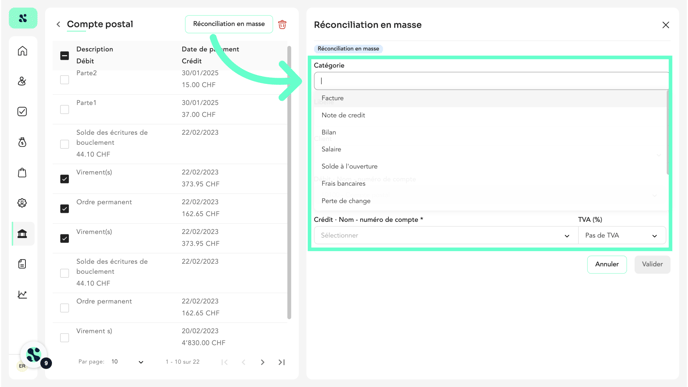Open the shopping bag icon in sidebar
This screenshot has height=387, width=688.
tap(22, 172)
